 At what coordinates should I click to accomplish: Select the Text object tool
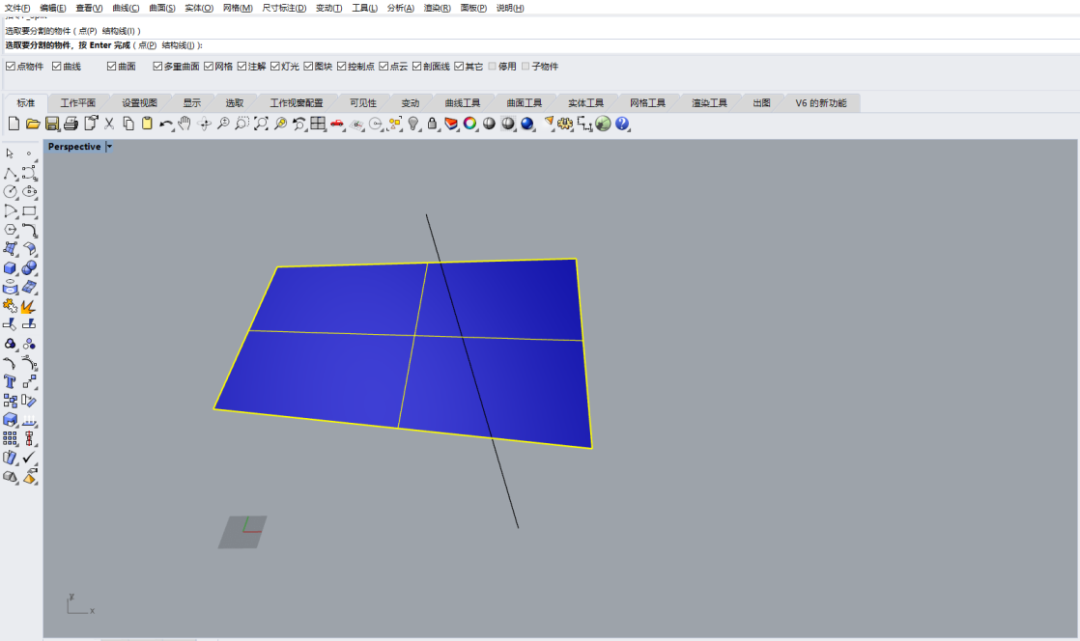point(10,381)
